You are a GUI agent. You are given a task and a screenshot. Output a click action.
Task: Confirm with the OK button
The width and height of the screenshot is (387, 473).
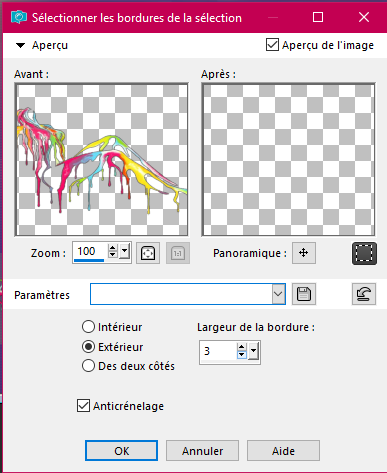[121, 451]
